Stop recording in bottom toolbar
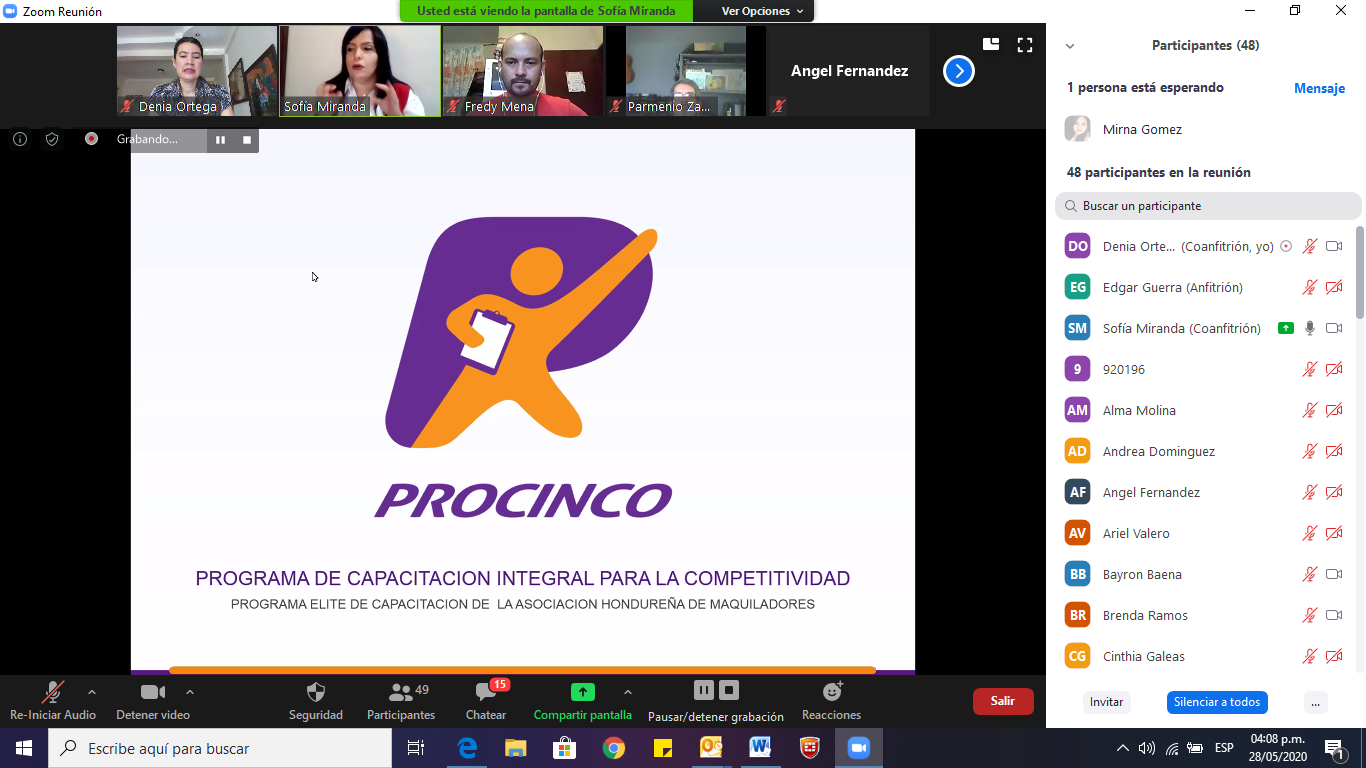1366x768 pixels. click(x=730, y=690)
